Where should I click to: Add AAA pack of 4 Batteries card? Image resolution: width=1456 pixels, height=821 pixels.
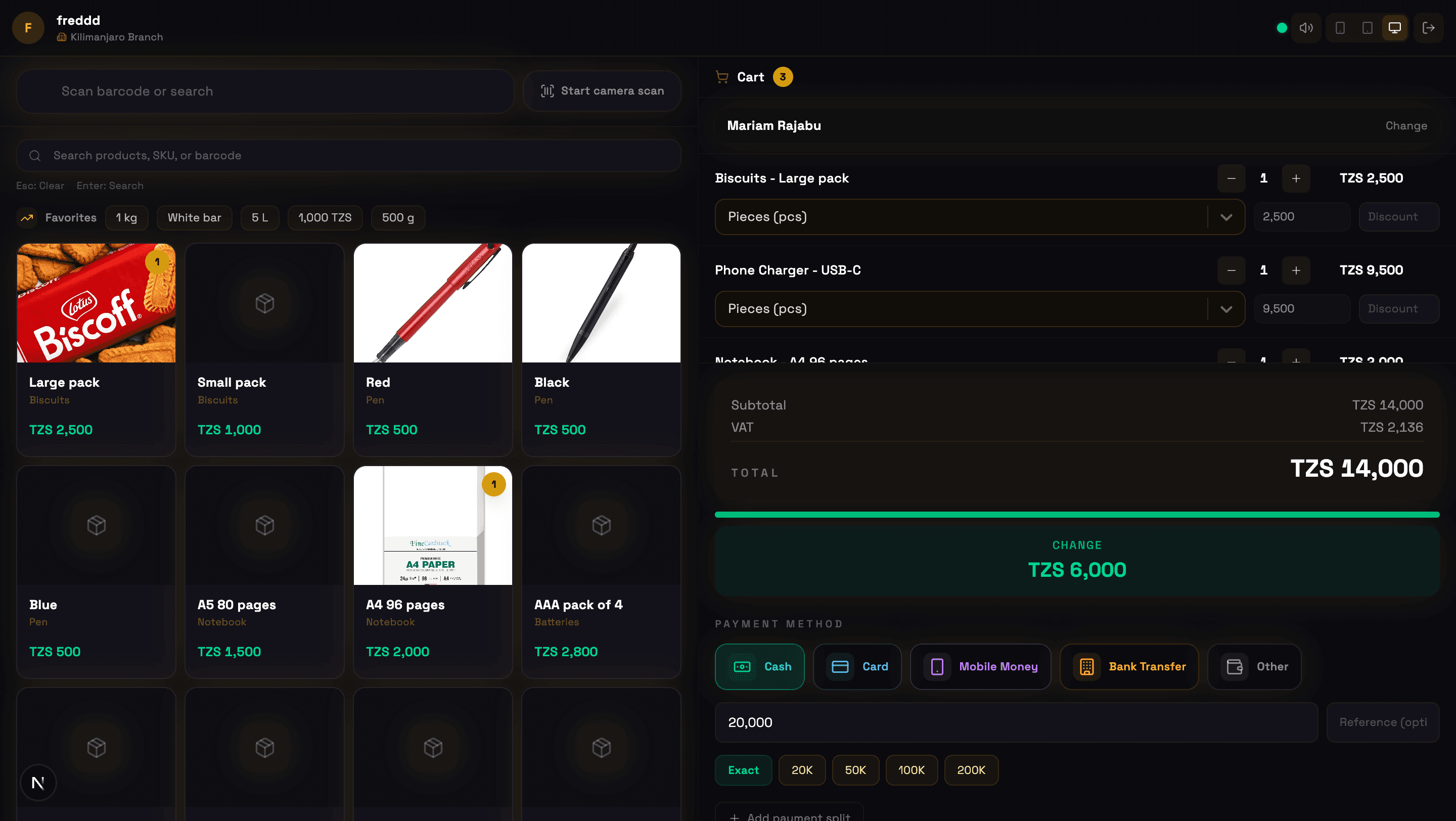tap(602, 572)
